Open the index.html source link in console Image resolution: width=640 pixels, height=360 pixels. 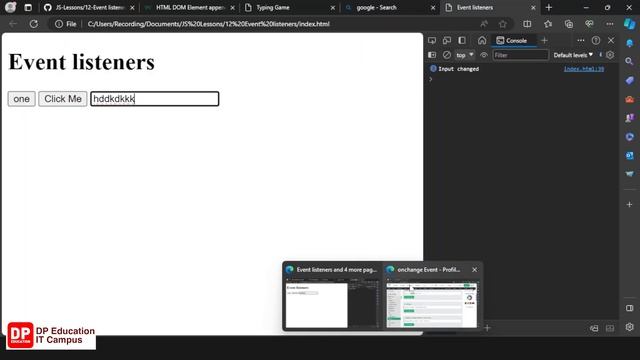tap(584, 69)
